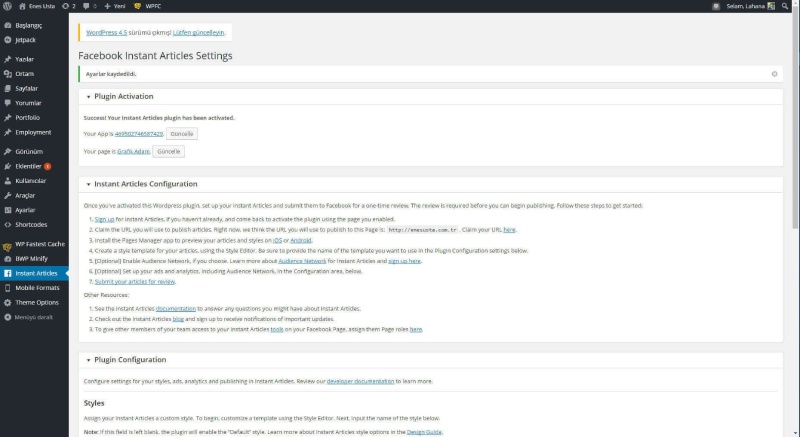Click Güncelle button next to Grafik Adam
The height and width of the screenshot is (437, 800).
[x=168, y=151]
